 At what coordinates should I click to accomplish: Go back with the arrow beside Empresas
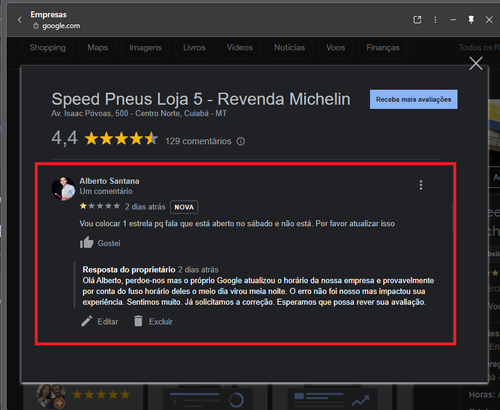(20, 20)
